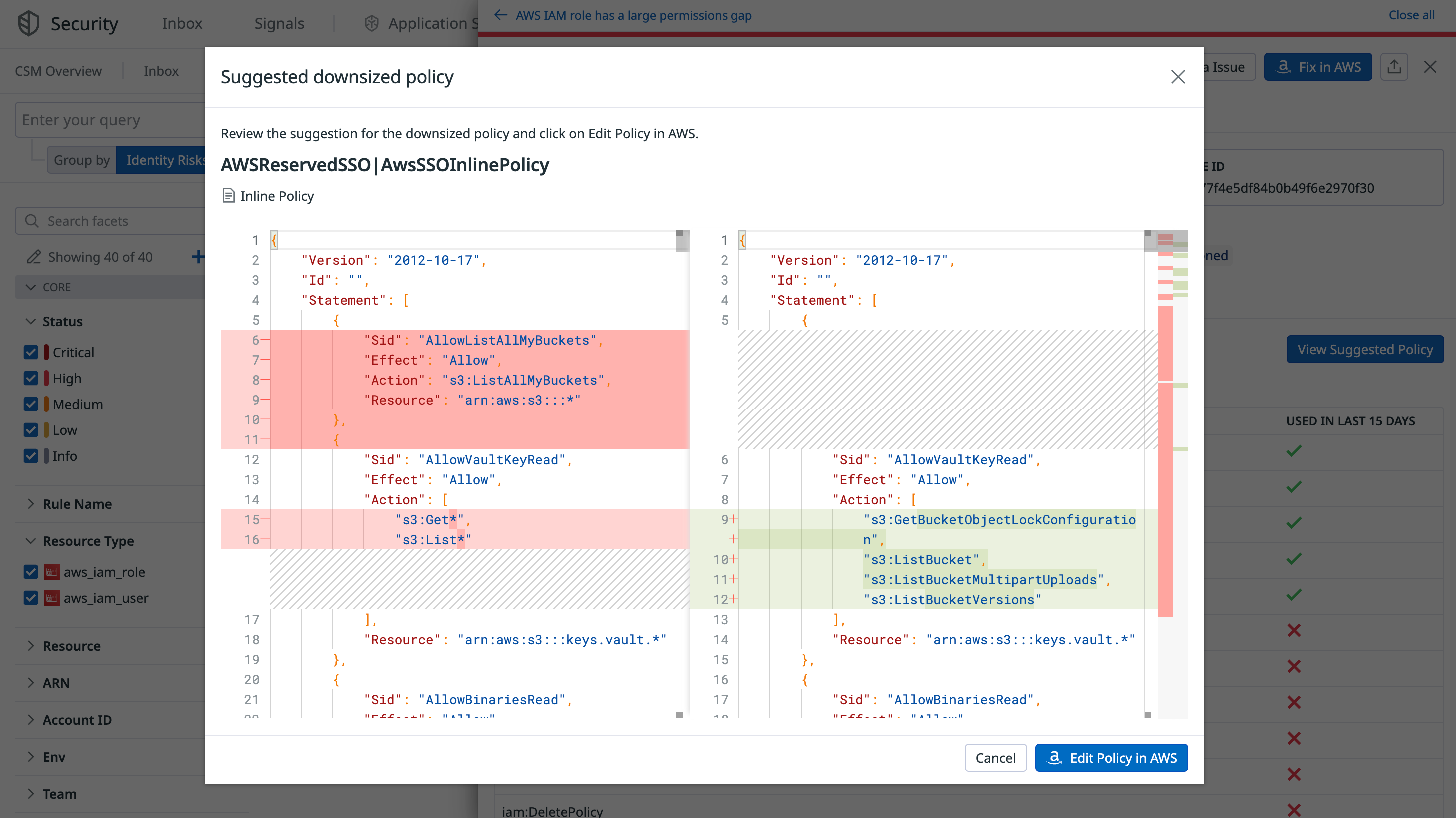Click the View Suggested Policy button
Screen dimensions: 1456x818
click(1365, 349)
